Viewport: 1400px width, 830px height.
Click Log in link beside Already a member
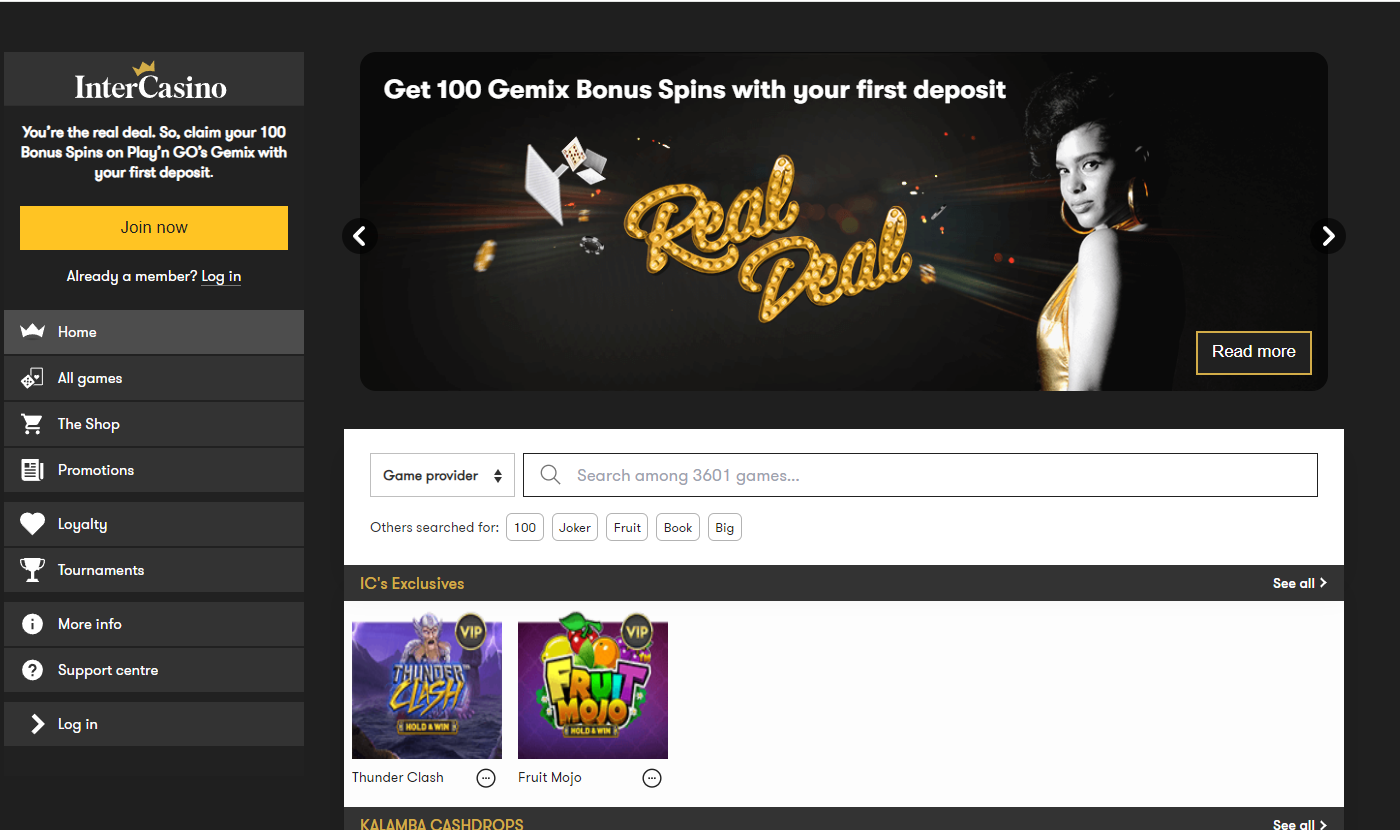pos(221,277)
